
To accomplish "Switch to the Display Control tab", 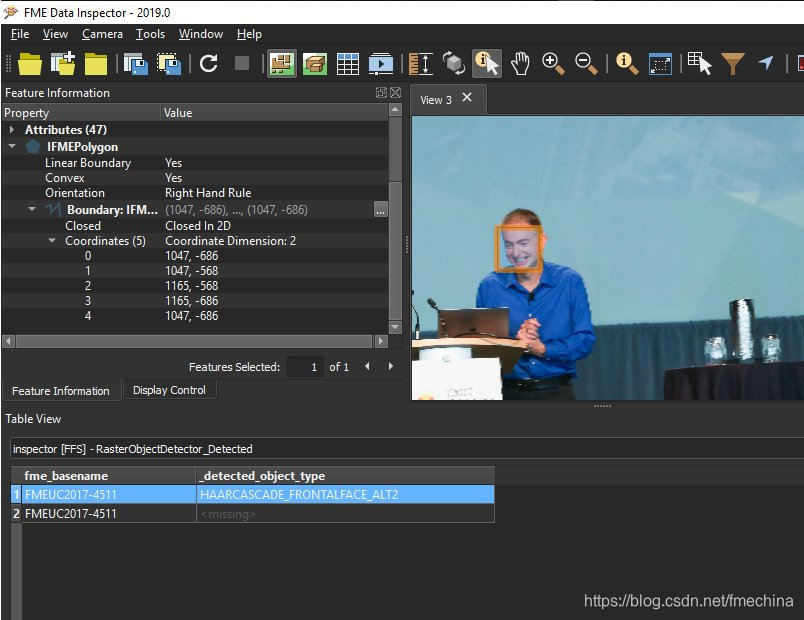I will point(169,390).
